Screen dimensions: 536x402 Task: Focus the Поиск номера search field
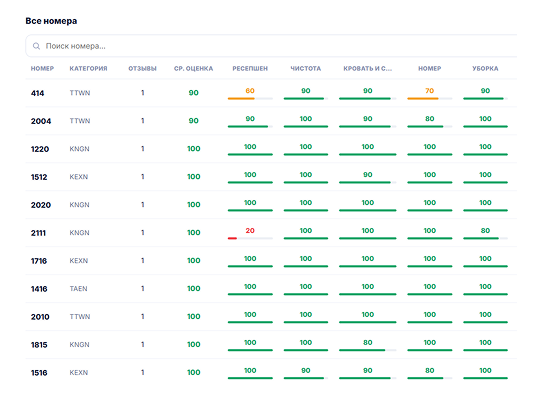(271, 46)
